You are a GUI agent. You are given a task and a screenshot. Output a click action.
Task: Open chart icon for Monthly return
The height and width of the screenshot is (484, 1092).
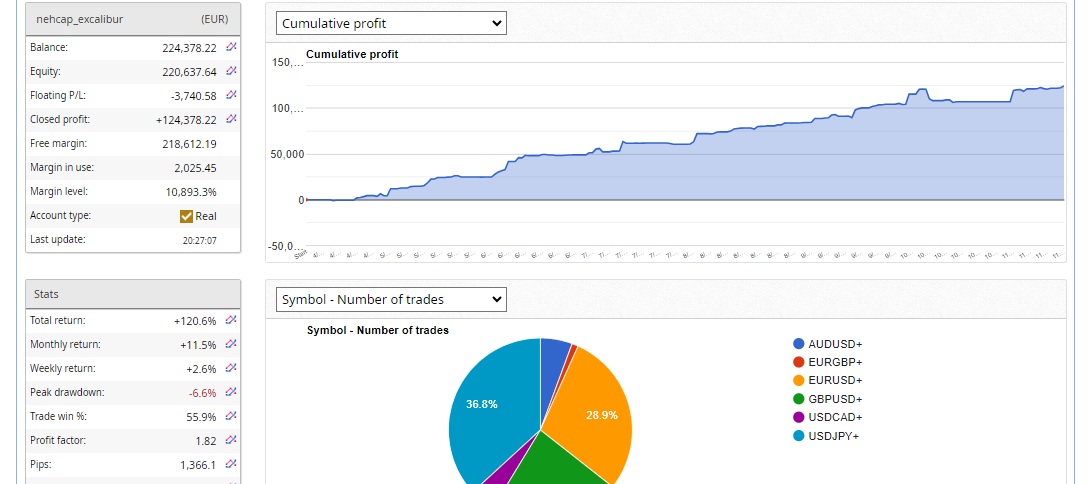click(231, 344)
